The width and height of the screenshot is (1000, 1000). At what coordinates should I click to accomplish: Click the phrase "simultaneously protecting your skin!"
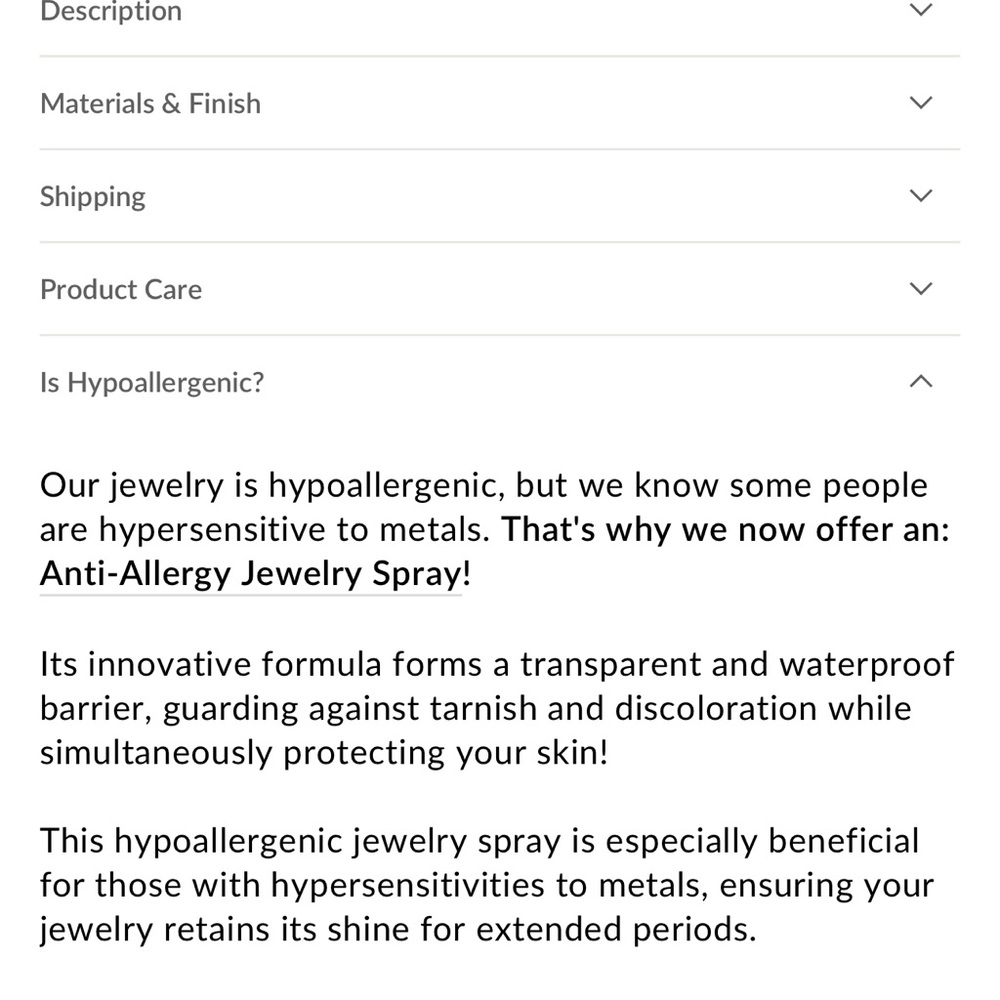pyautogui.click(x=324, y=753)
